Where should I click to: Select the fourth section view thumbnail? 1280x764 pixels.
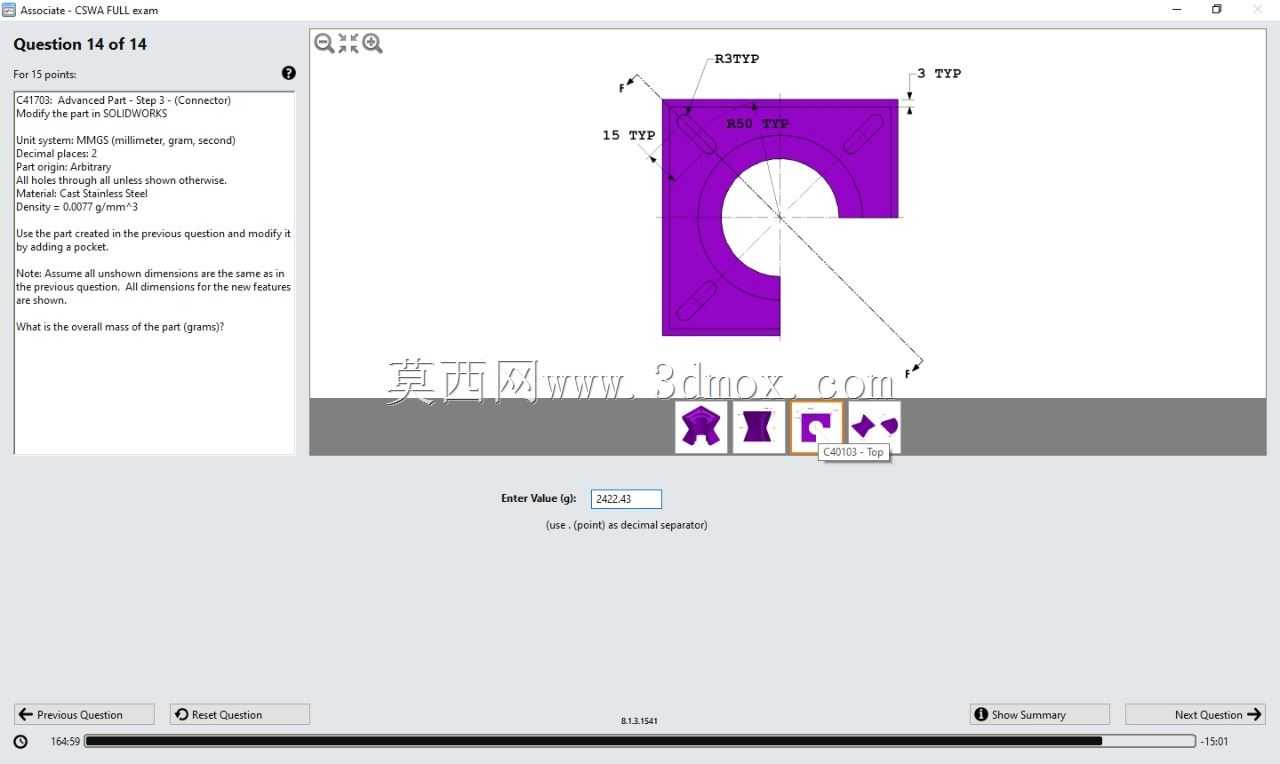click(874, 427)
